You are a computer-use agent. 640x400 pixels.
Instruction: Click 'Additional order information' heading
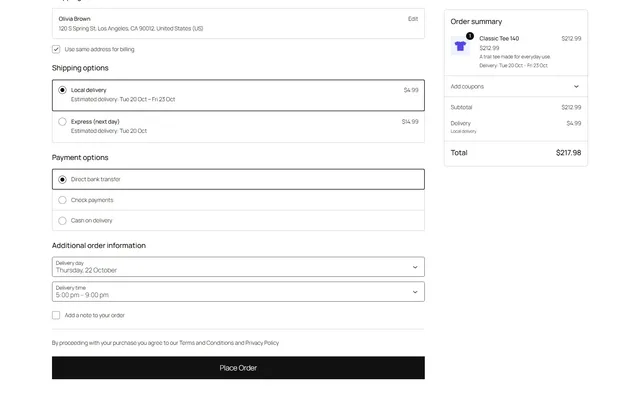pos(99,246)
